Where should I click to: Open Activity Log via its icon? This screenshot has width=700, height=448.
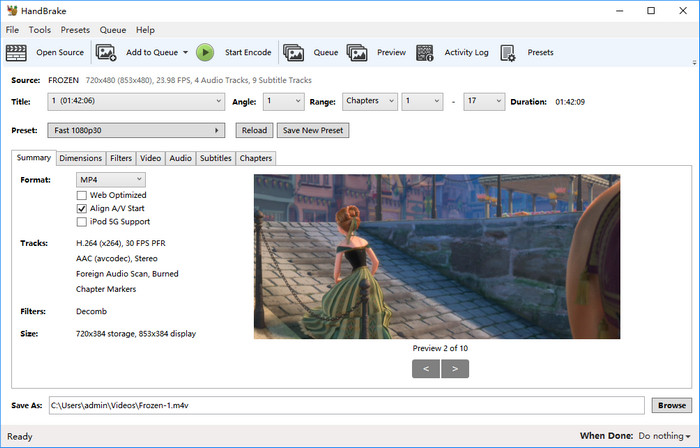coord(425,53)
